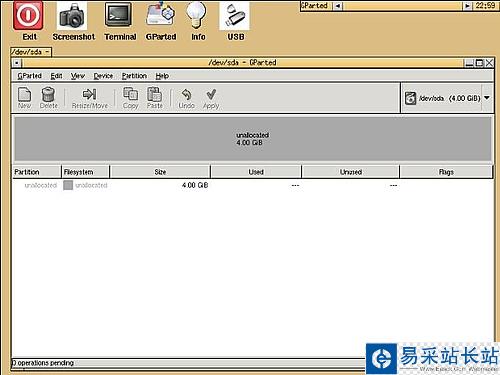Click the Used column header
Image resolution: width=500 pixels, height=375 pixels.
click(x=256, y=172)
